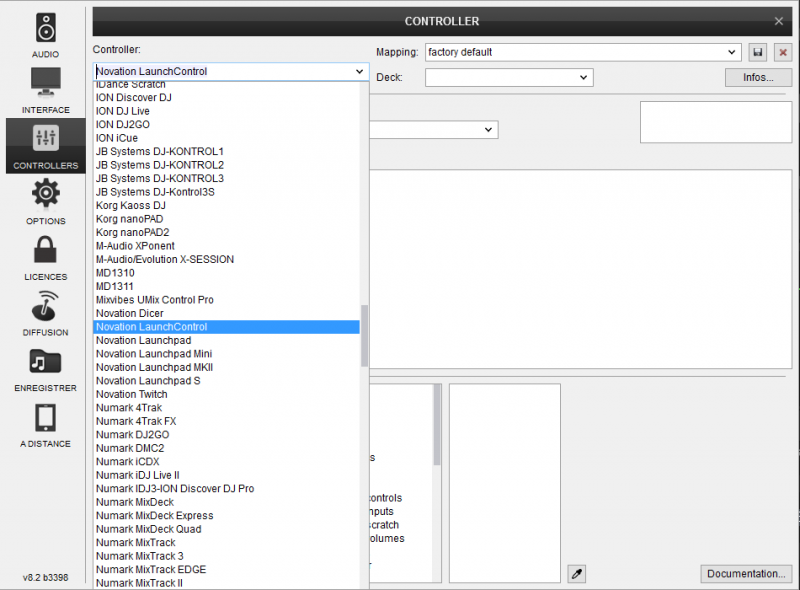Select Numark MixDeck controller
This screenshot has height=590, width=800.
click(x=227, y=502)
